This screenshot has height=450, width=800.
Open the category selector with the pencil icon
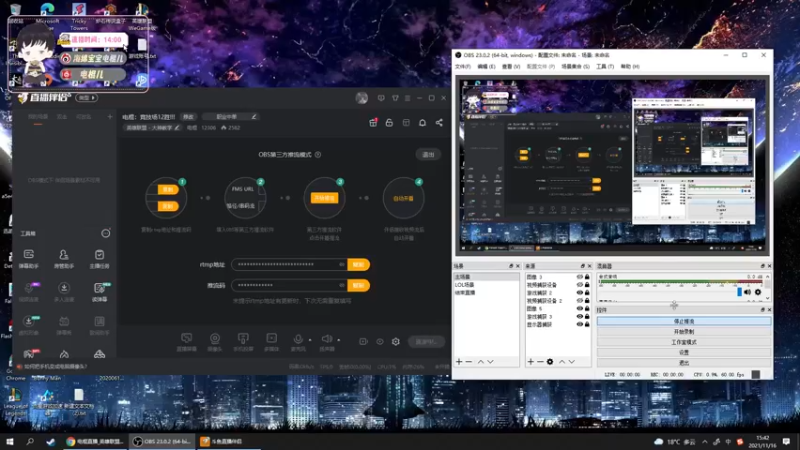[230, 117]
